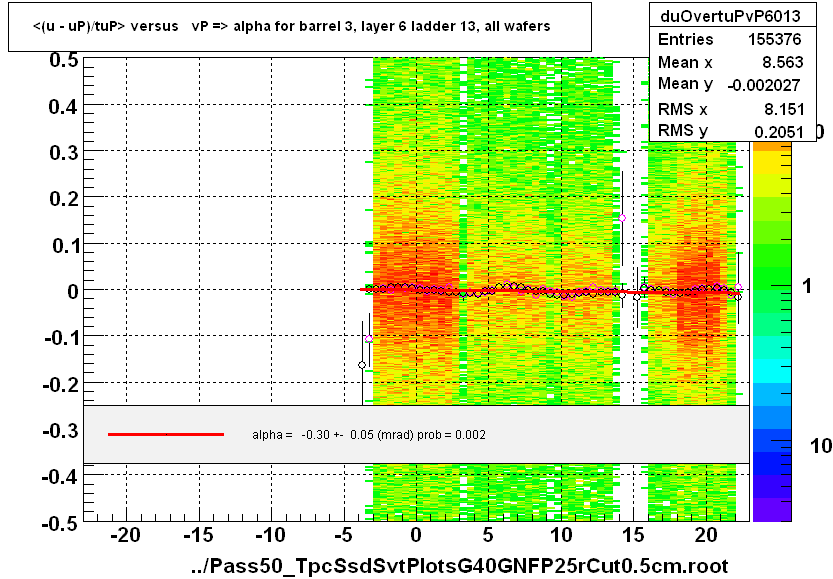Click the x-axis tick label -15
Viewport: 833px width, 579px height.
199,535
